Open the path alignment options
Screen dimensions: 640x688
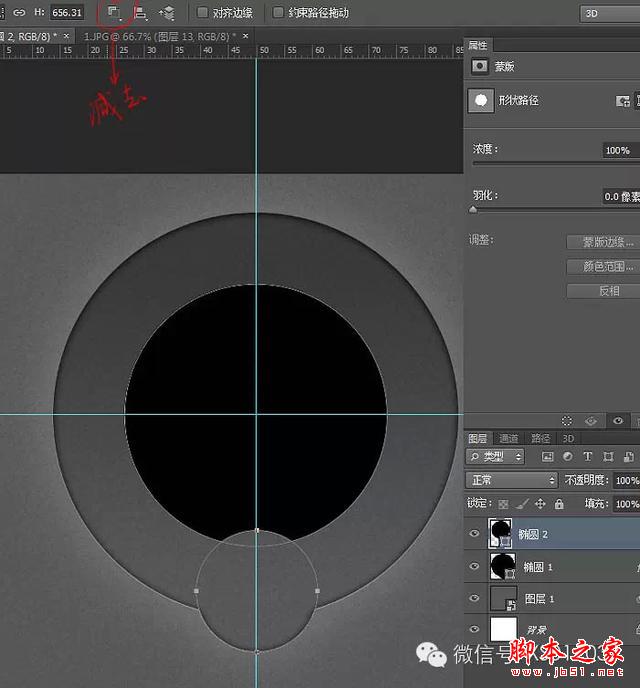(x=140, y=13)
